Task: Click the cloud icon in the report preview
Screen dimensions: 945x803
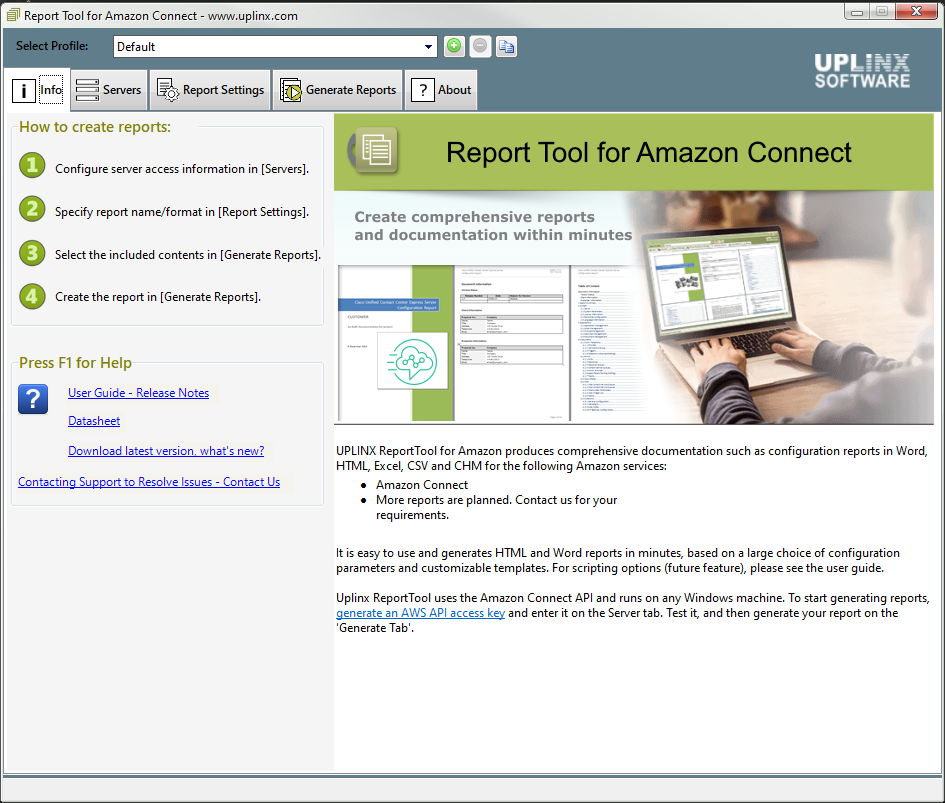Action: 413,362
